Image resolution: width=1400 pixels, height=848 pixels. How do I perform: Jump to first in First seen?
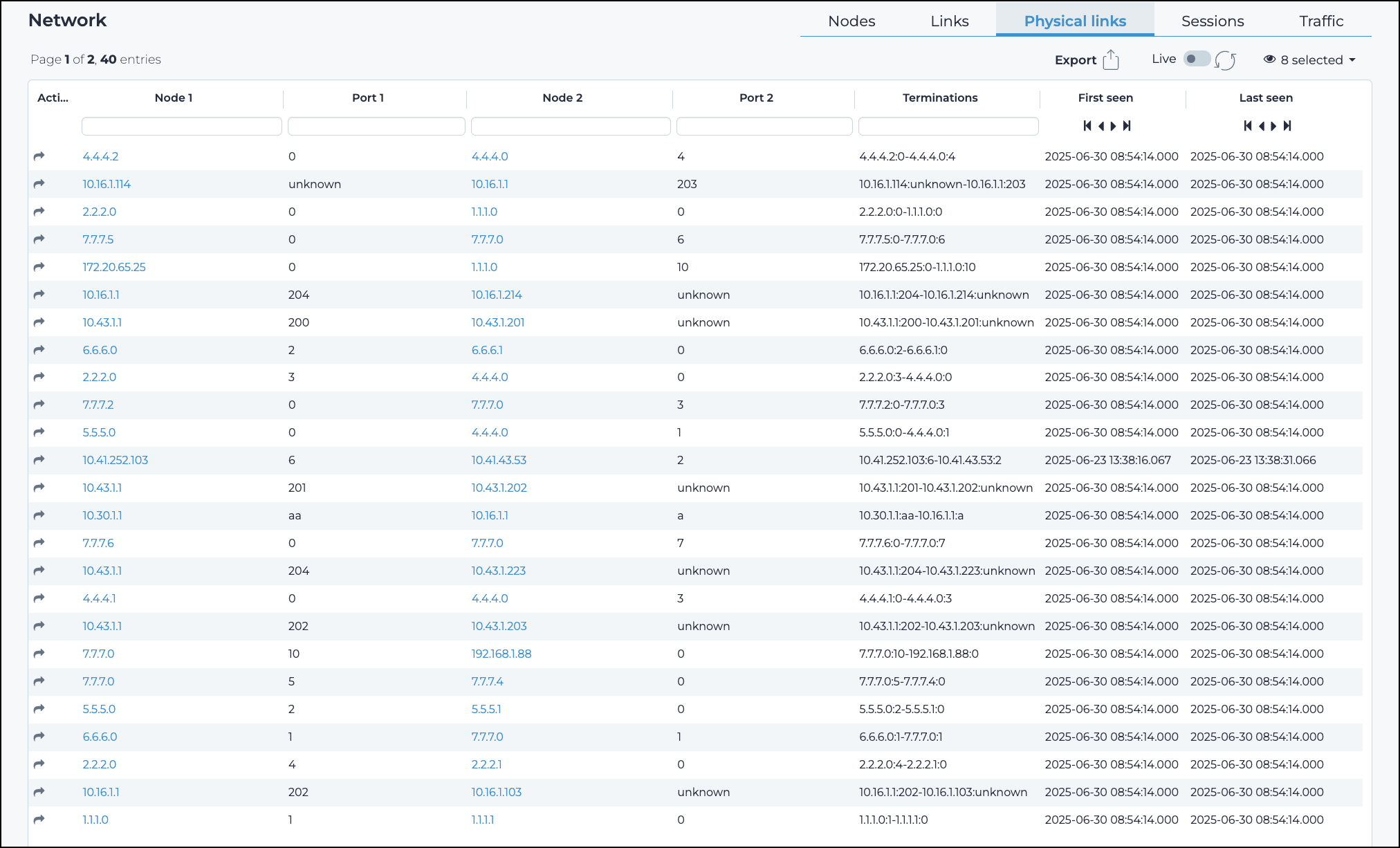point(1087,126)
